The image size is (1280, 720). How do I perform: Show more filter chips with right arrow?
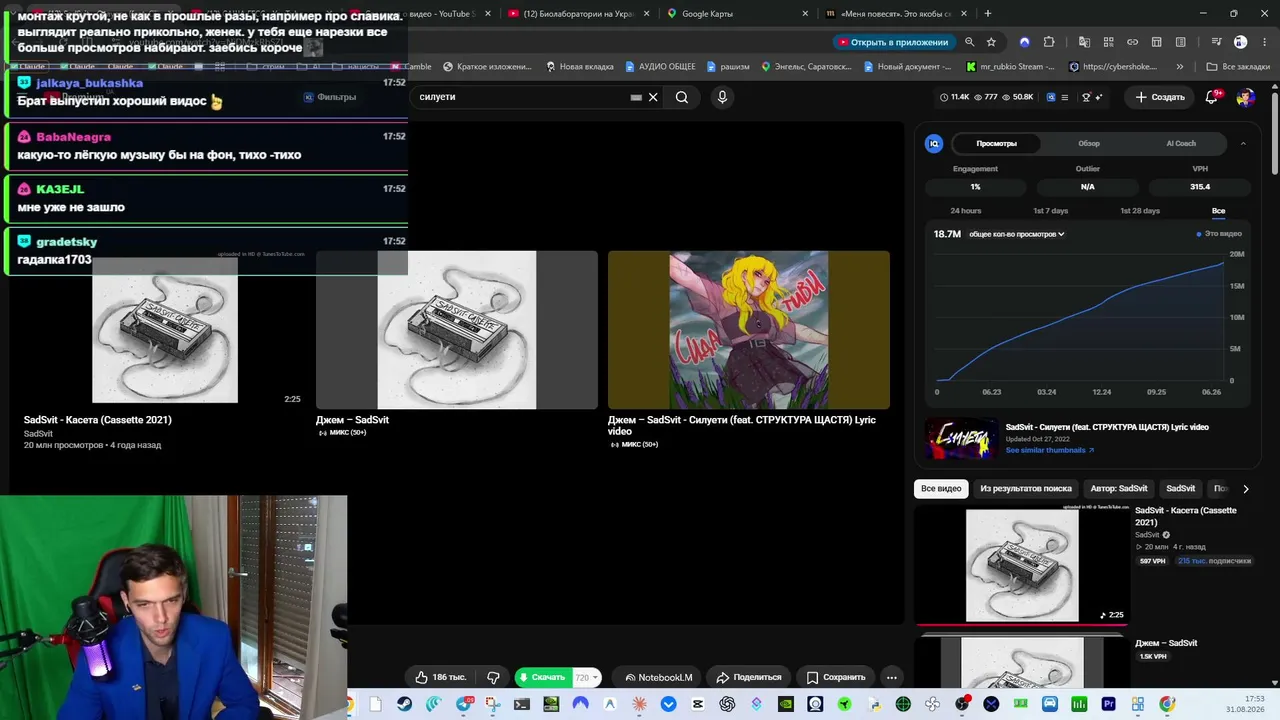pos(1245,489)
